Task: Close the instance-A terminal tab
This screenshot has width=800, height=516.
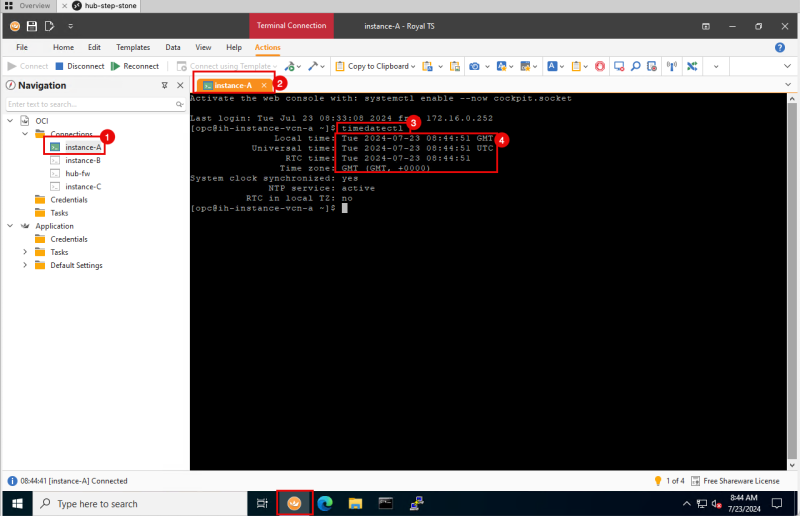Action: tap(263, 86)
